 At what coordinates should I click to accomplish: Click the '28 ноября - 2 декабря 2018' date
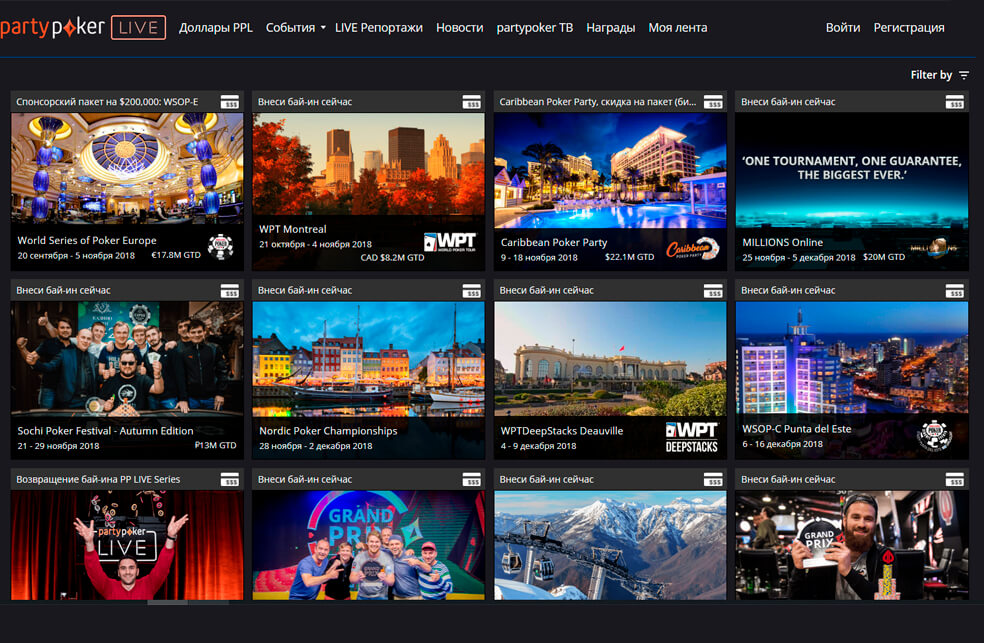(x=316, y=446)
